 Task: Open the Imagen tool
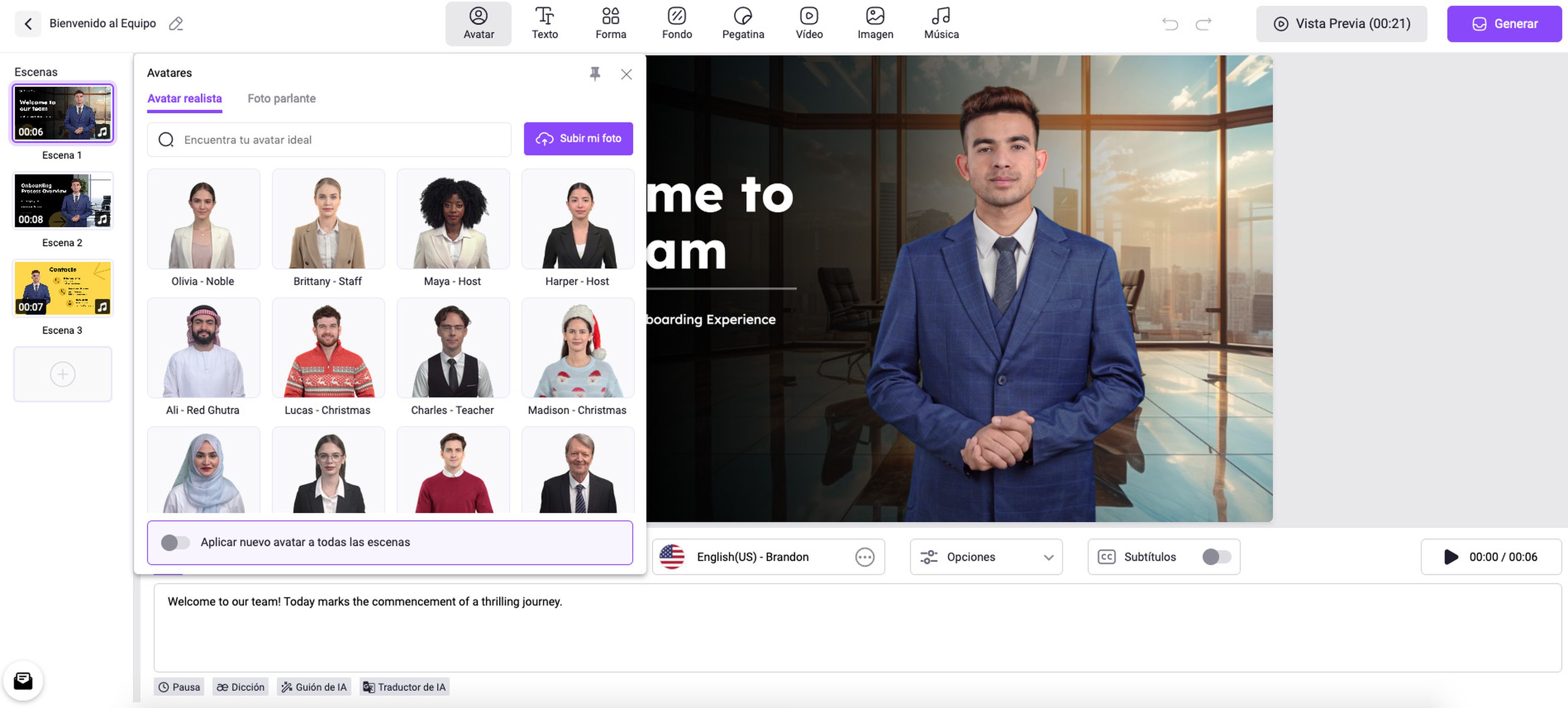[x=875, y=24]
